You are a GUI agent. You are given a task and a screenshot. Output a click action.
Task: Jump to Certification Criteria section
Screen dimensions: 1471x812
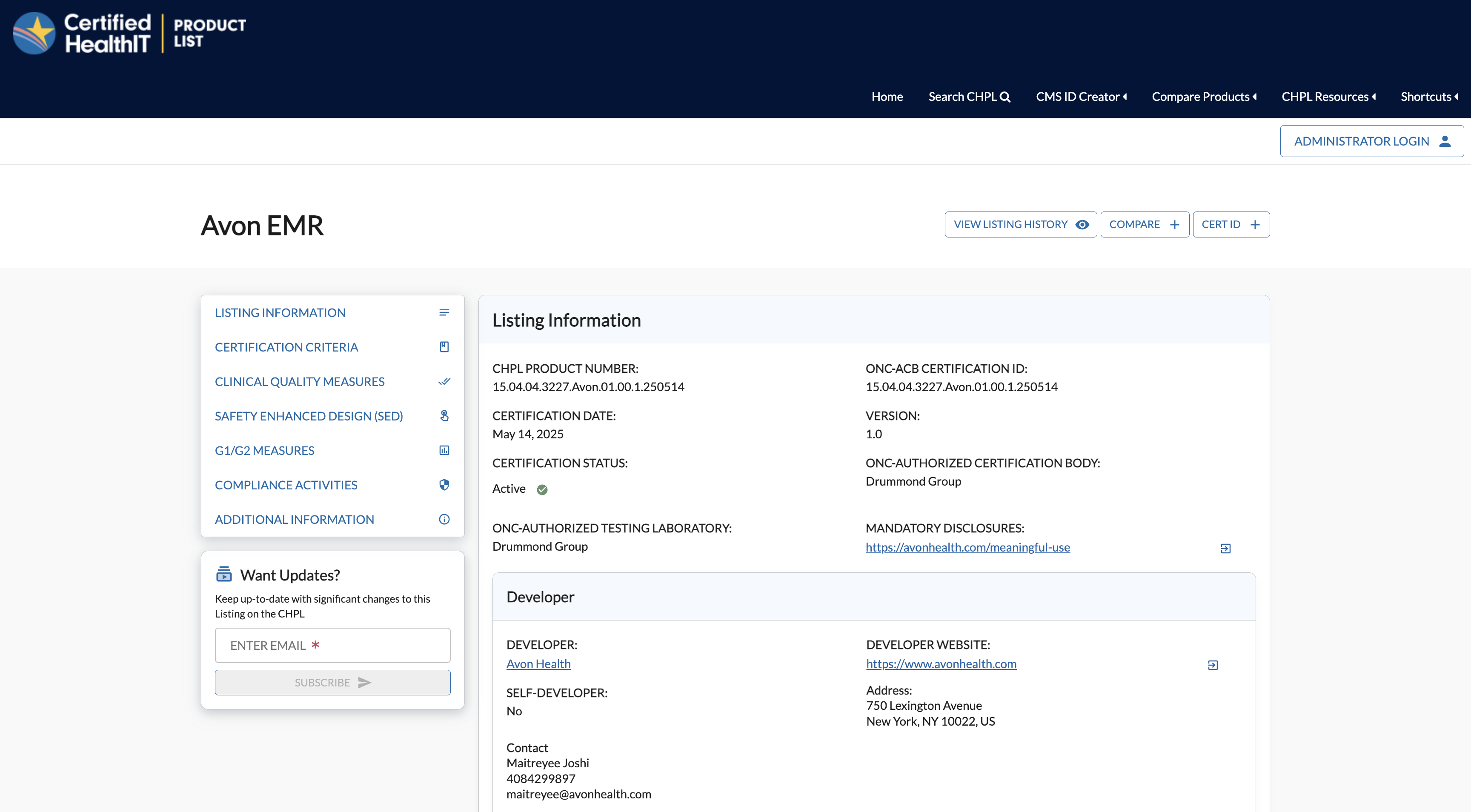click(x=332, y=346)
